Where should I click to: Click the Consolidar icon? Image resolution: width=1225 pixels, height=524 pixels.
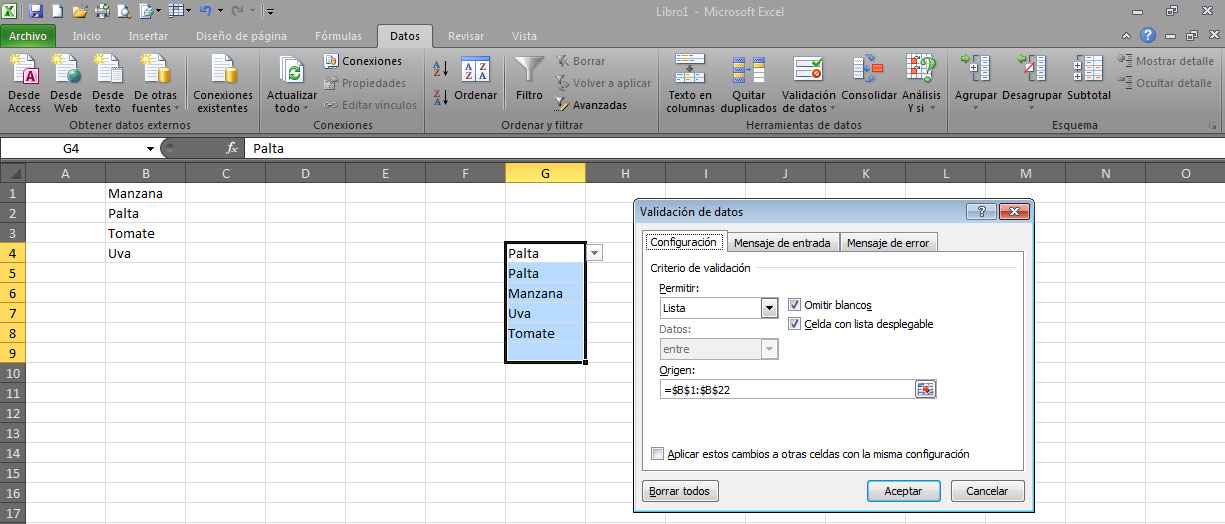click(868, 70)
